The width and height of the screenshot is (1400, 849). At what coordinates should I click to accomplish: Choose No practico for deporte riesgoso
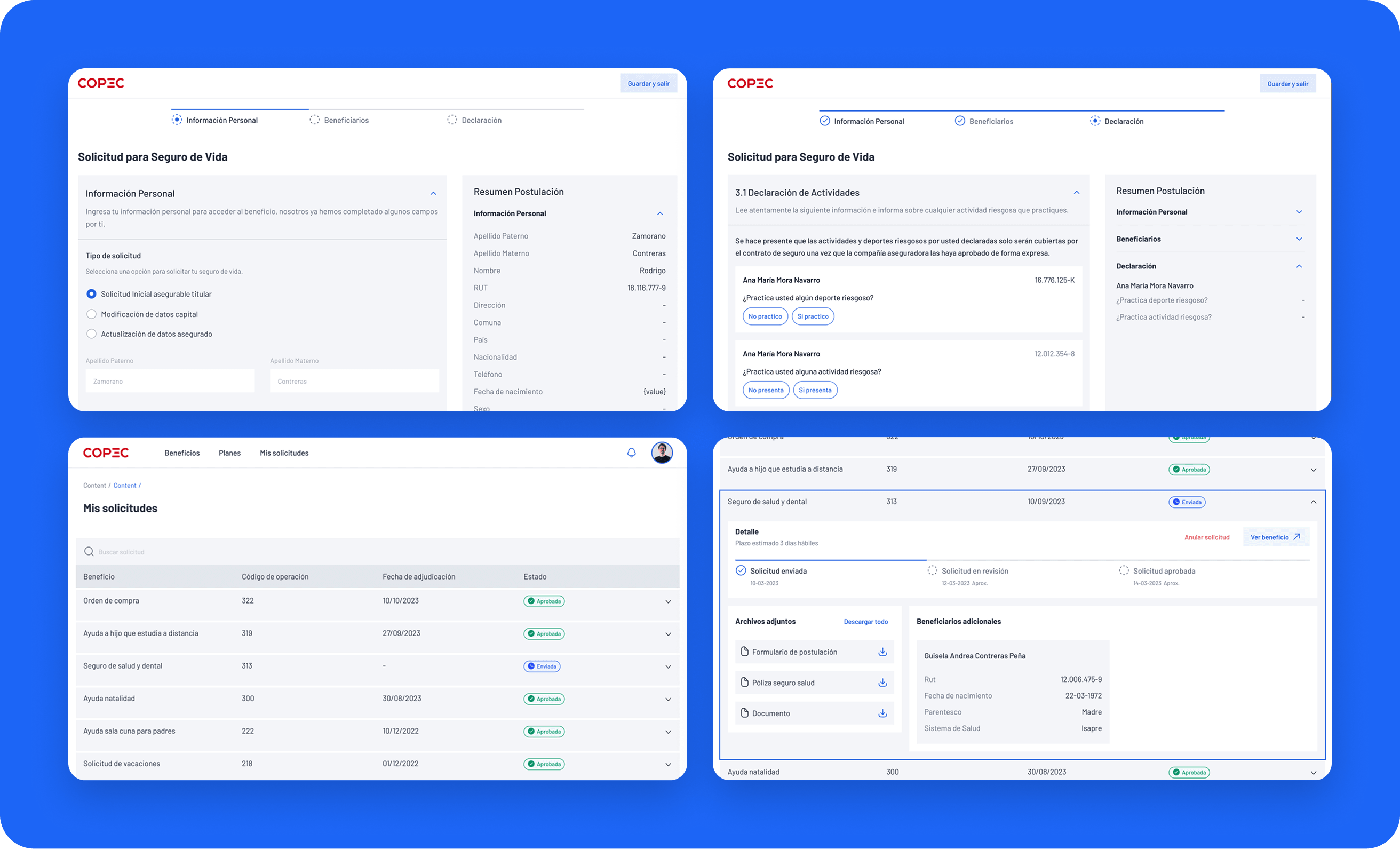click(x=765, y=316)
